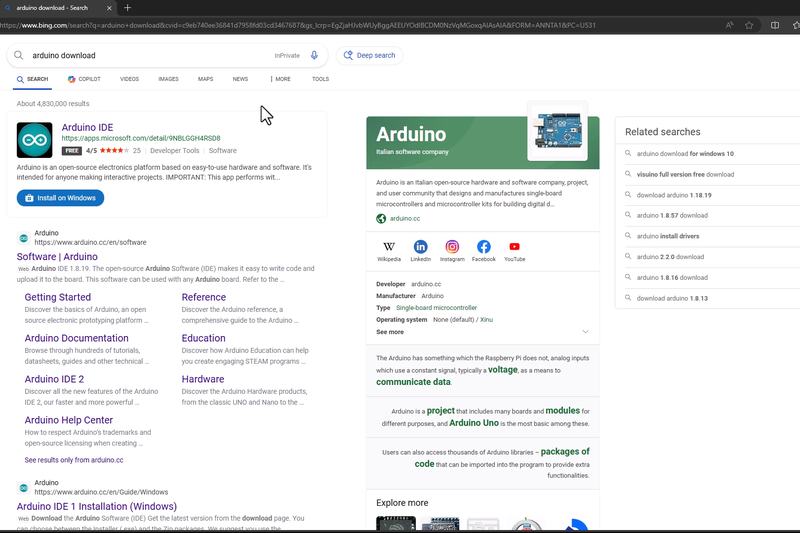
Task: Open the Single-board microcontroller type link
Action: (x=436, y=308)
